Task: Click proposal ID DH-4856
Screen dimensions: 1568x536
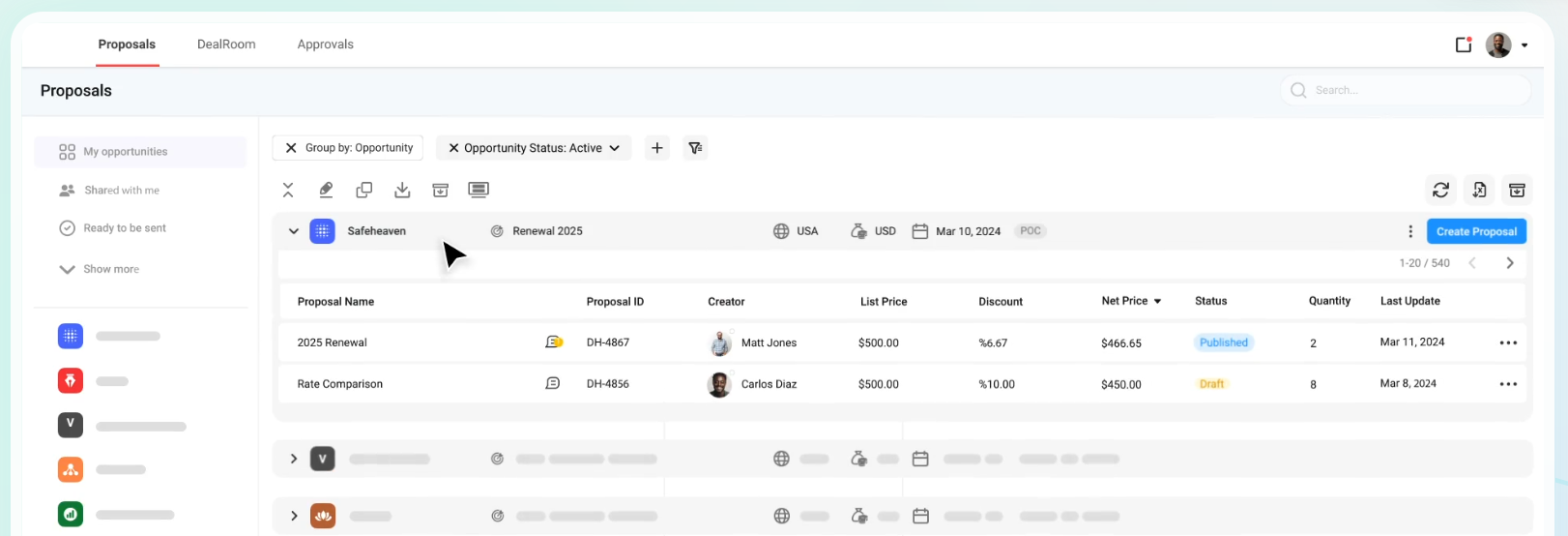Action: tap(607, 384)
